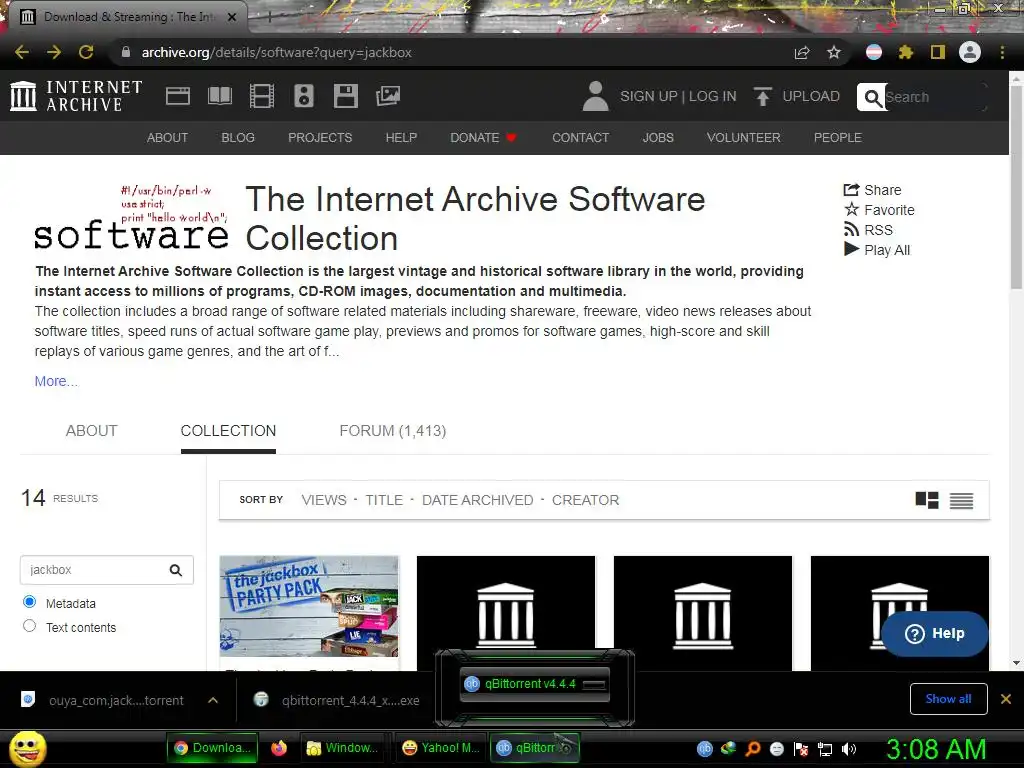Switch to Yahoo! Messenger taskbar button
1024x768 pixels.
click(441, 748)
